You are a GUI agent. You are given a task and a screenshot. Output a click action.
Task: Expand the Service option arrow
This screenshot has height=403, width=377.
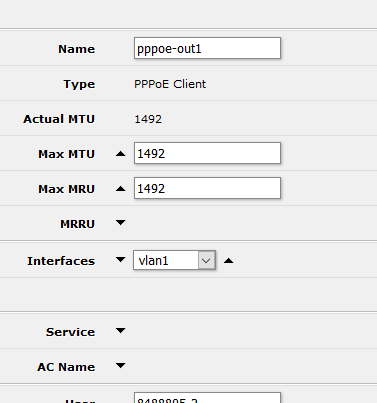(120, 331)
